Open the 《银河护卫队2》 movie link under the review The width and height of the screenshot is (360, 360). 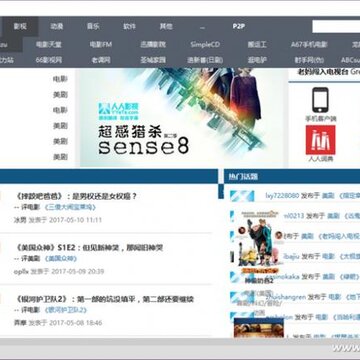pos(65,310)
